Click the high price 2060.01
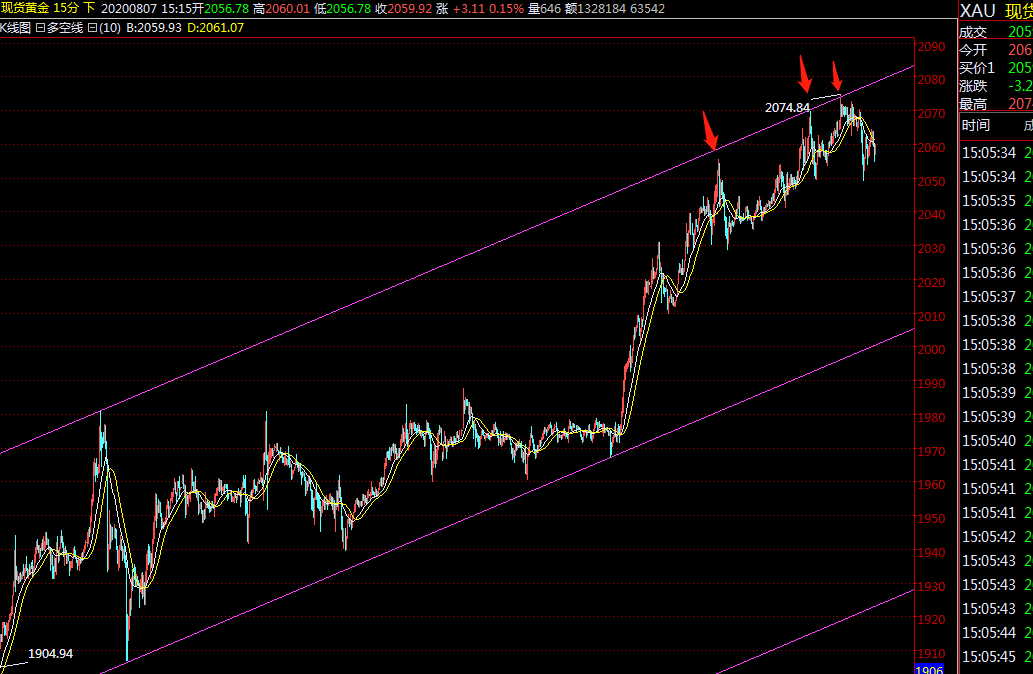The height and width of the screenshot is (674, 1033). coord(287,9)
